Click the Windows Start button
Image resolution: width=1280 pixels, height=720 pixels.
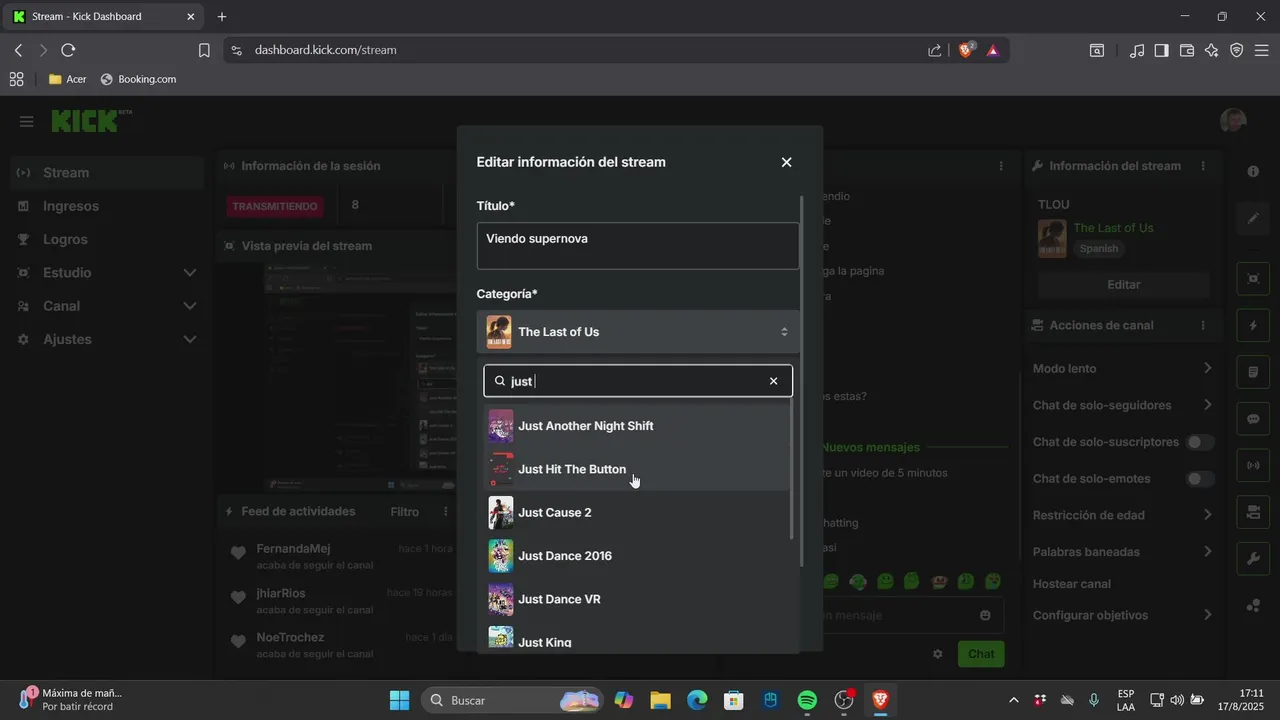399,700
